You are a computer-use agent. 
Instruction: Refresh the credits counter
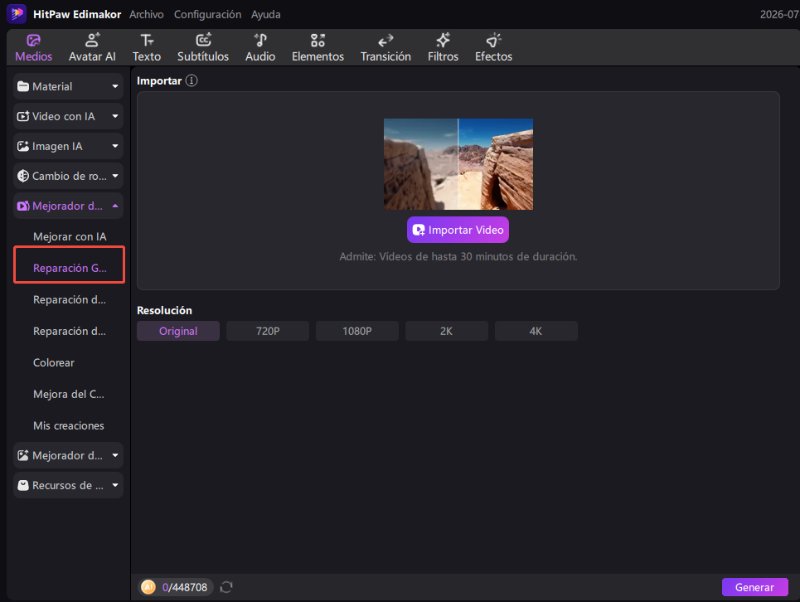227,587
